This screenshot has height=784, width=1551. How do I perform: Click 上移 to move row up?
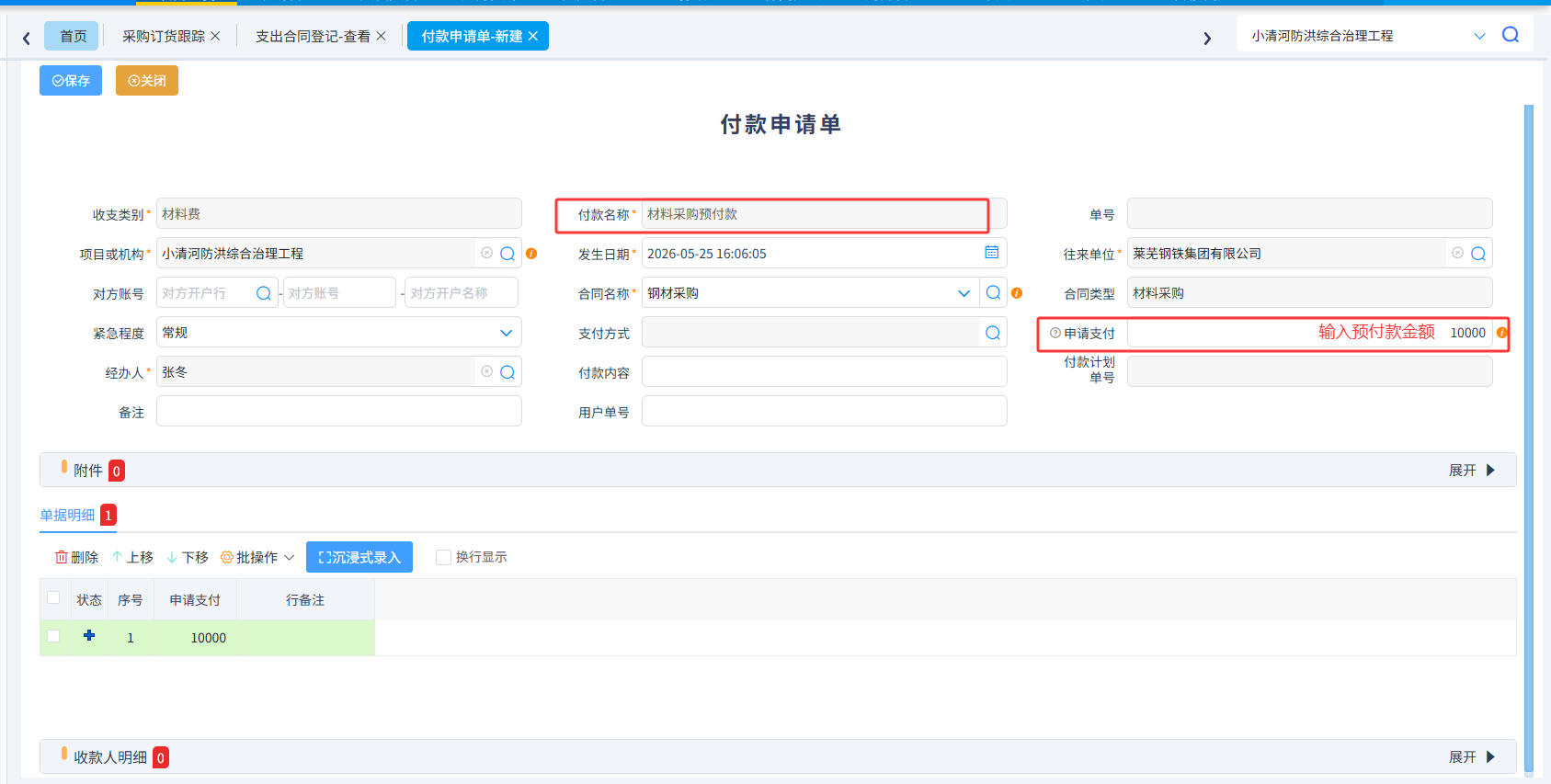(132, 557)
